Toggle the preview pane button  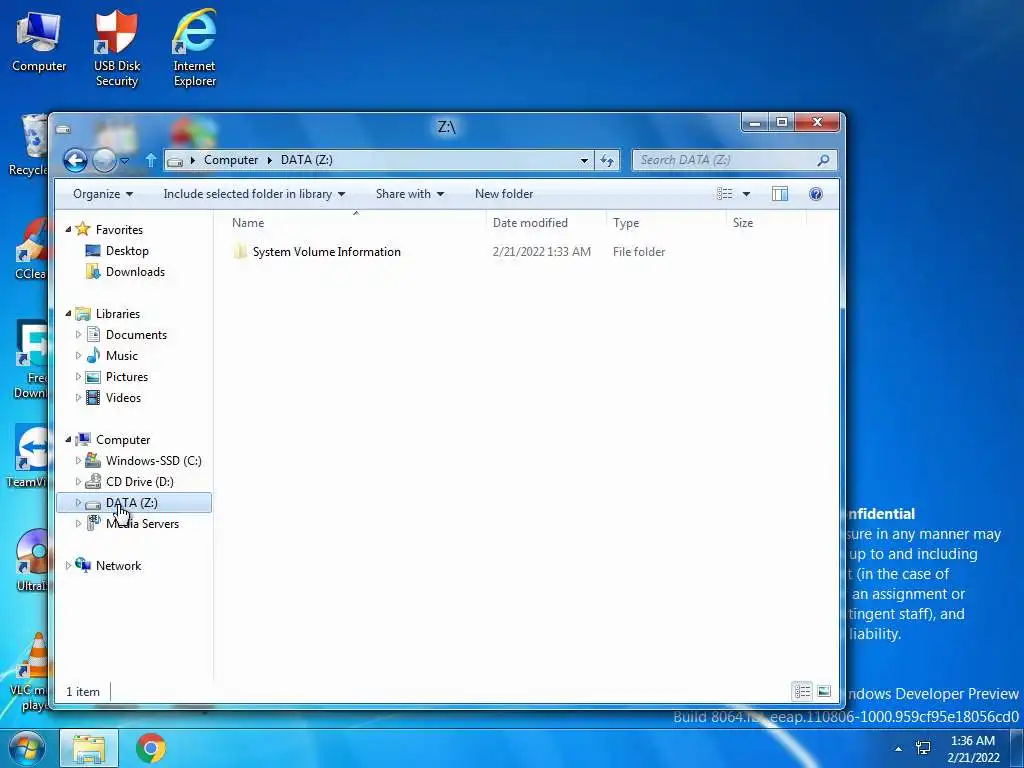click(780, 194)
